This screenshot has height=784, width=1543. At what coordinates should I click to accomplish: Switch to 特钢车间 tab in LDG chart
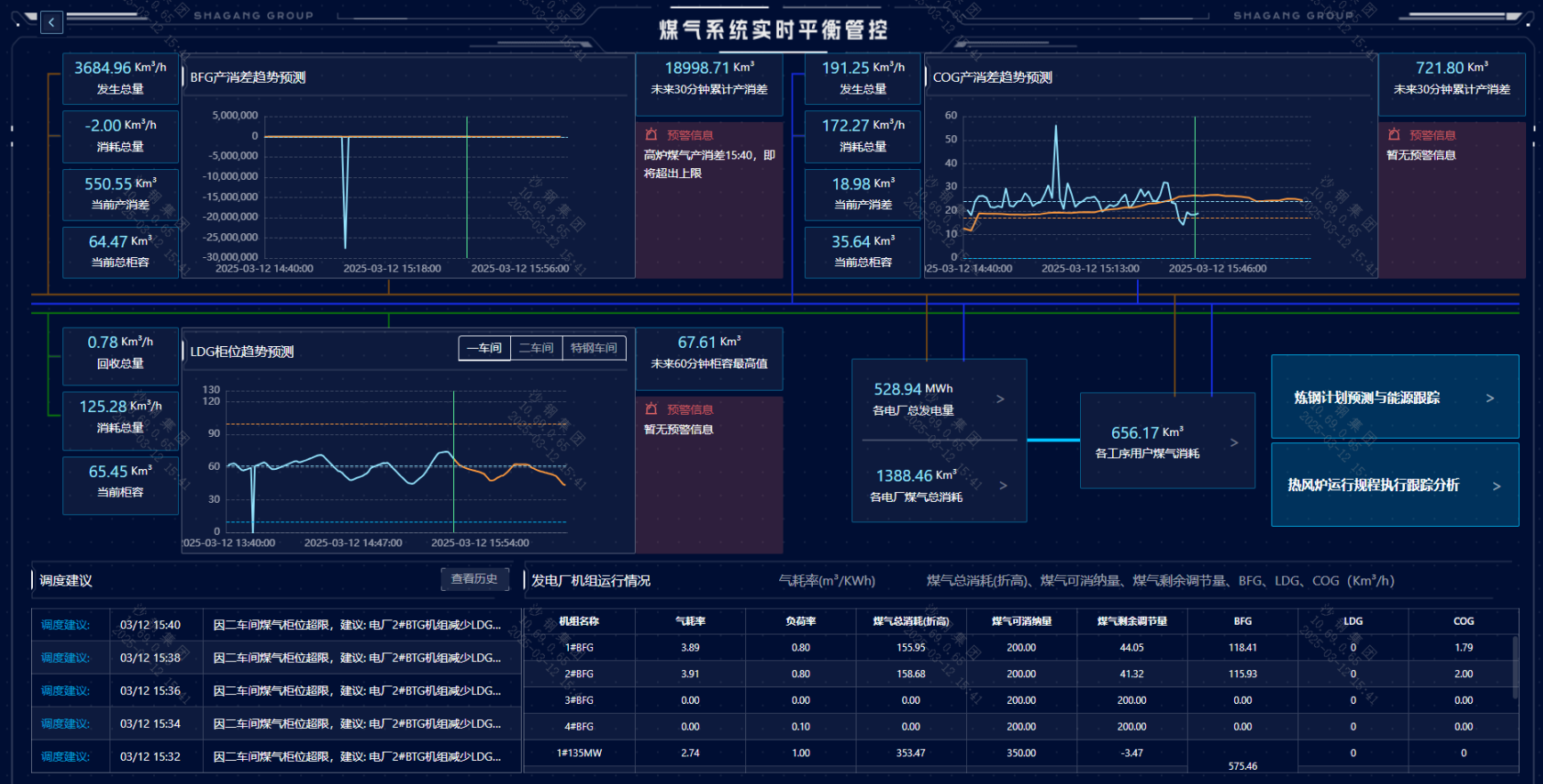tap(594, 348)
